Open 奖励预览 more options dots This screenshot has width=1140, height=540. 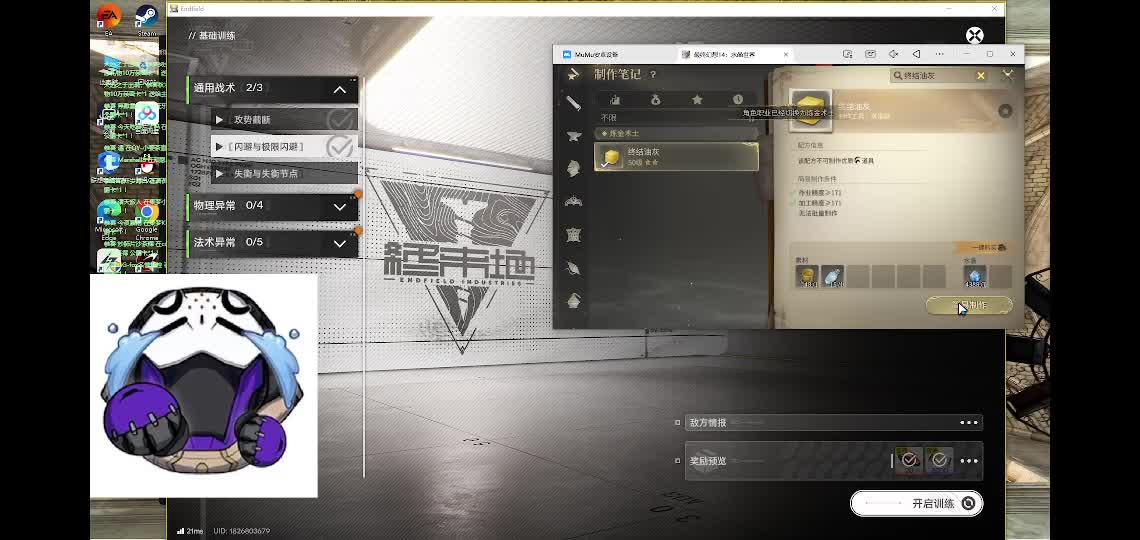click(968, 461)
